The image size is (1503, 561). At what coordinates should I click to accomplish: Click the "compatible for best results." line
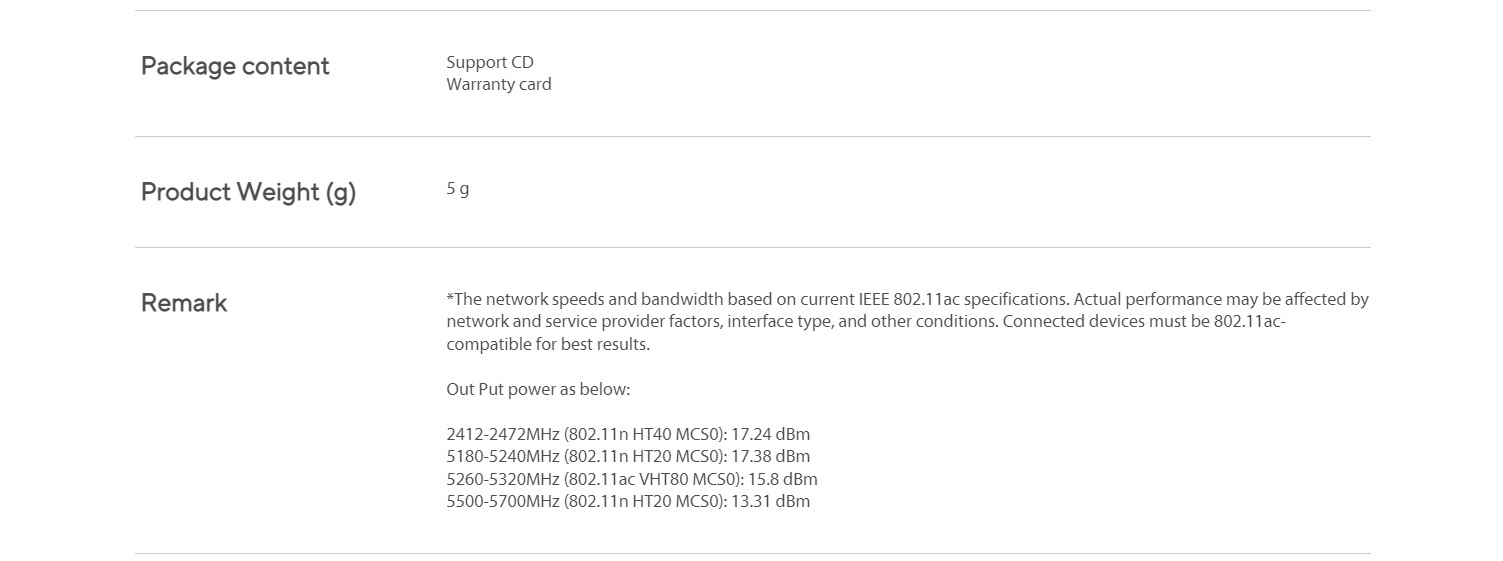[x=548, y=344]
